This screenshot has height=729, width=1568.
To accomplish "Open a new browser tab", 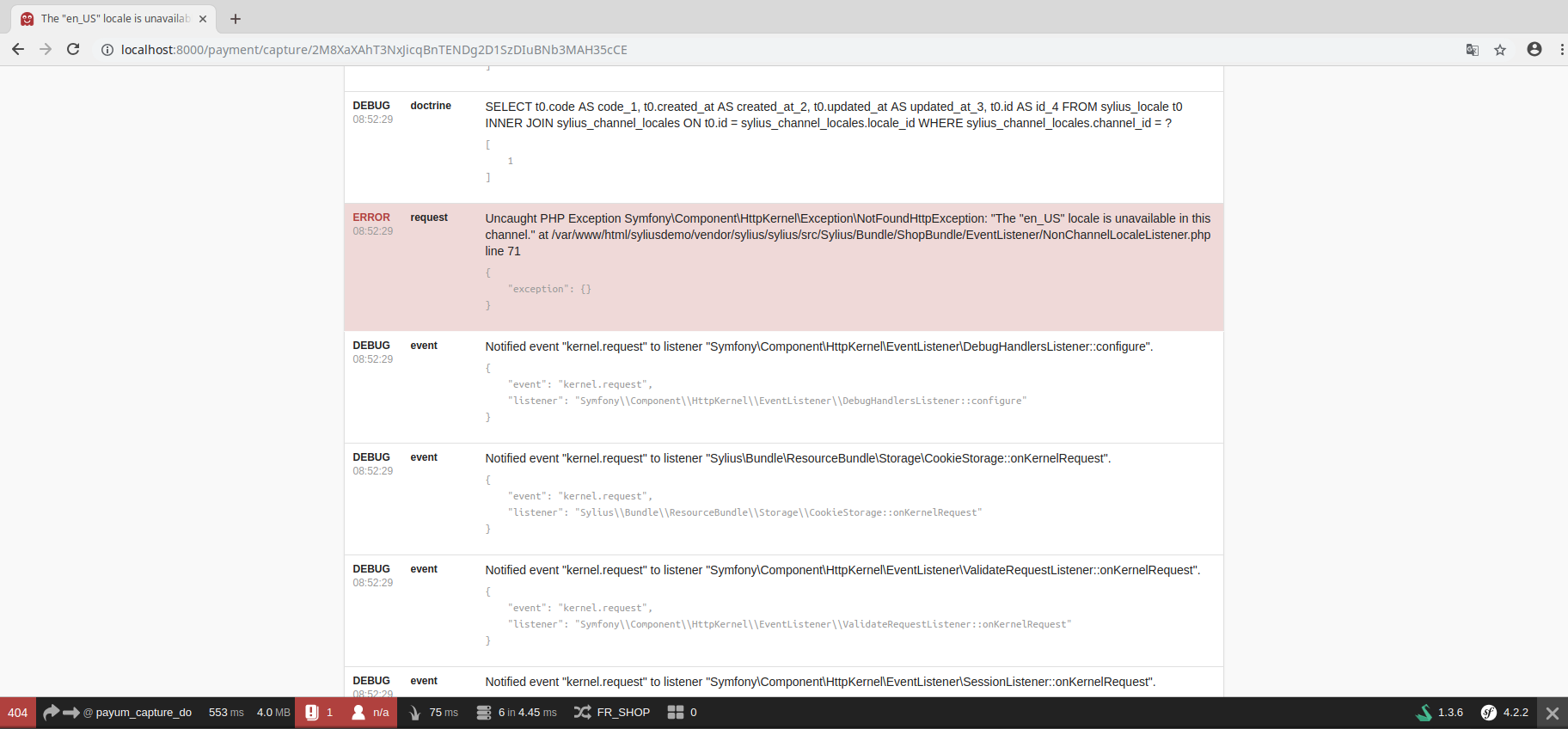I will point(236,19).
